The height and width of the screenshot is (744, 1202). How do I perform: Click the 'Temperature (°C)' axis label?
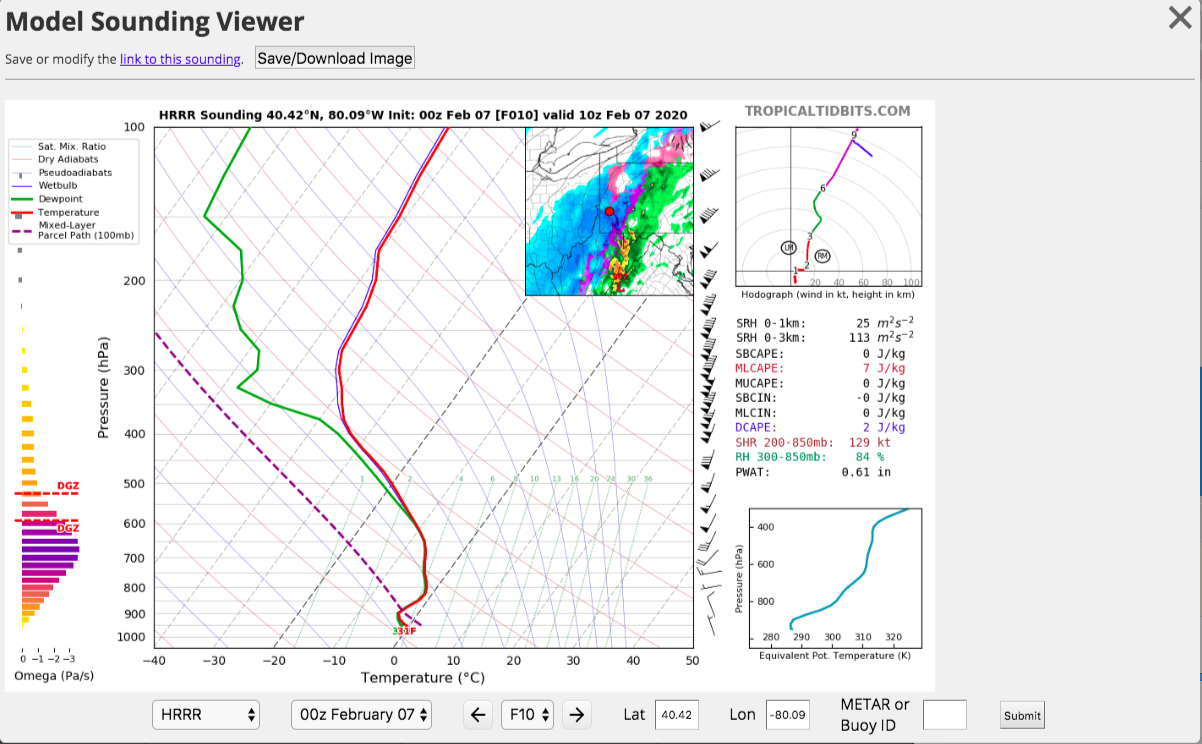pos(423,678)
